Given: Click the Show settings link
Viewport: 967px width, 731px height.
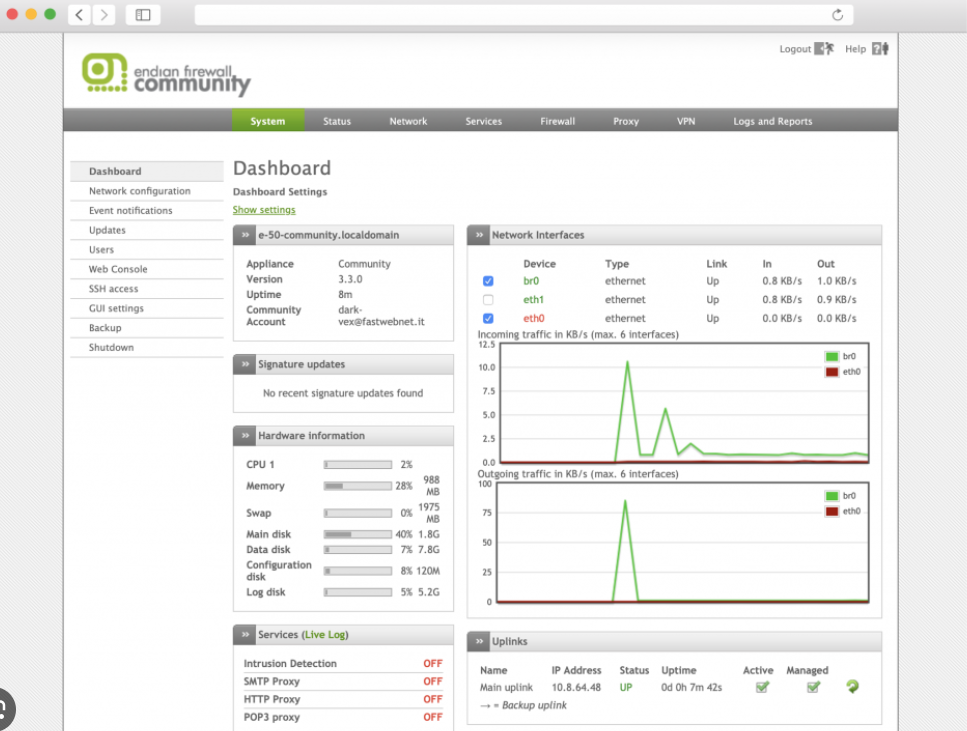Looking at the screenshot, I should 263,209.
